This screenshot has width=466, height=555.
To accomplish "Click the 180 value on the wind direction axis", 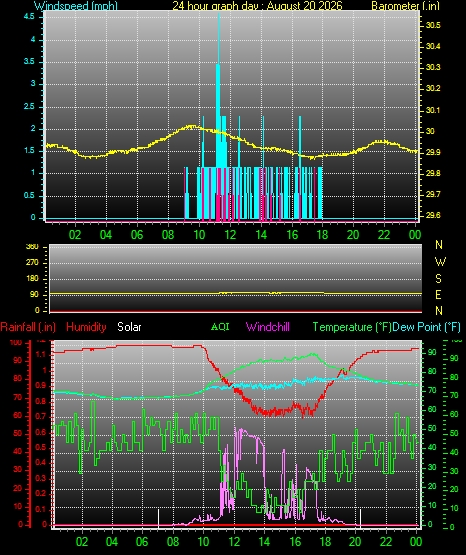I will point(32,279).
